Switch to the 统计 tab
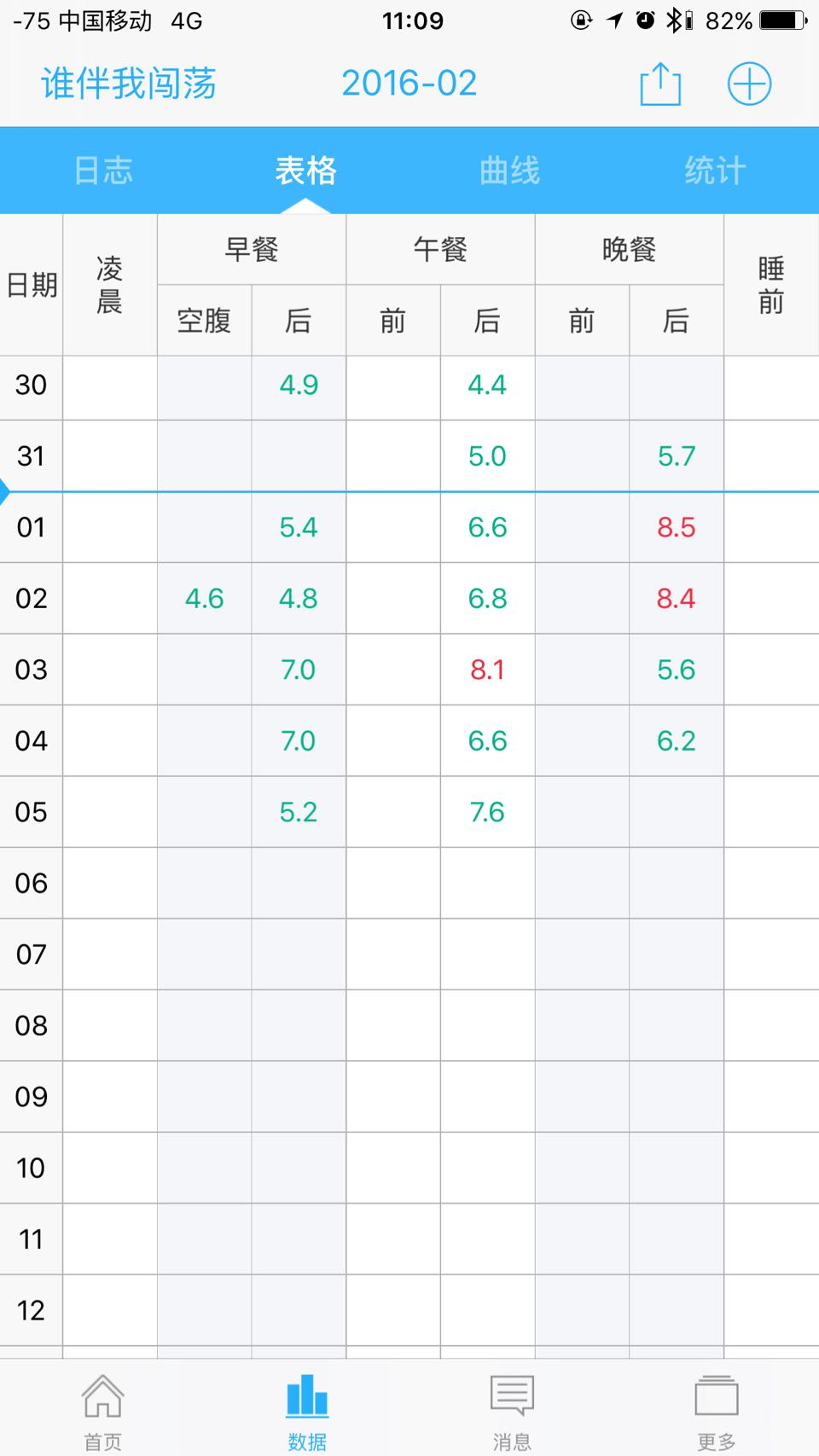Image resolution: width=819 pixels, height=1456 pixels. pyautogui.click(x=715, y=171)
